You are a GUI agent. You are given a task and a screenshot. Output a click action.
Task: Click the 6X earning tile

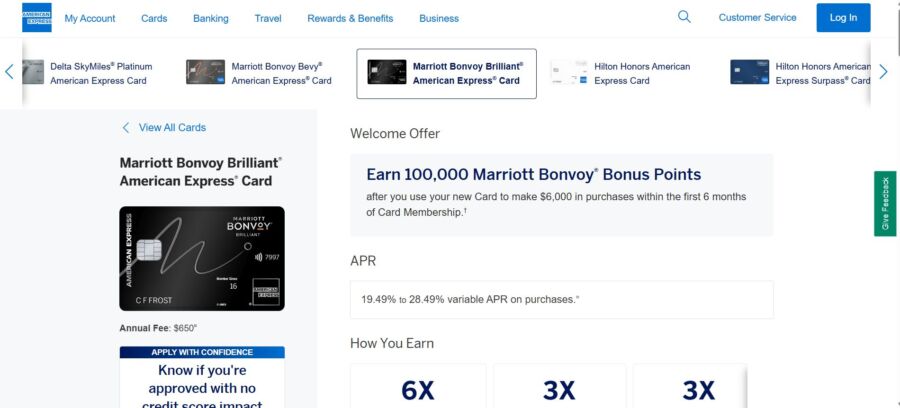click(418, 386)
